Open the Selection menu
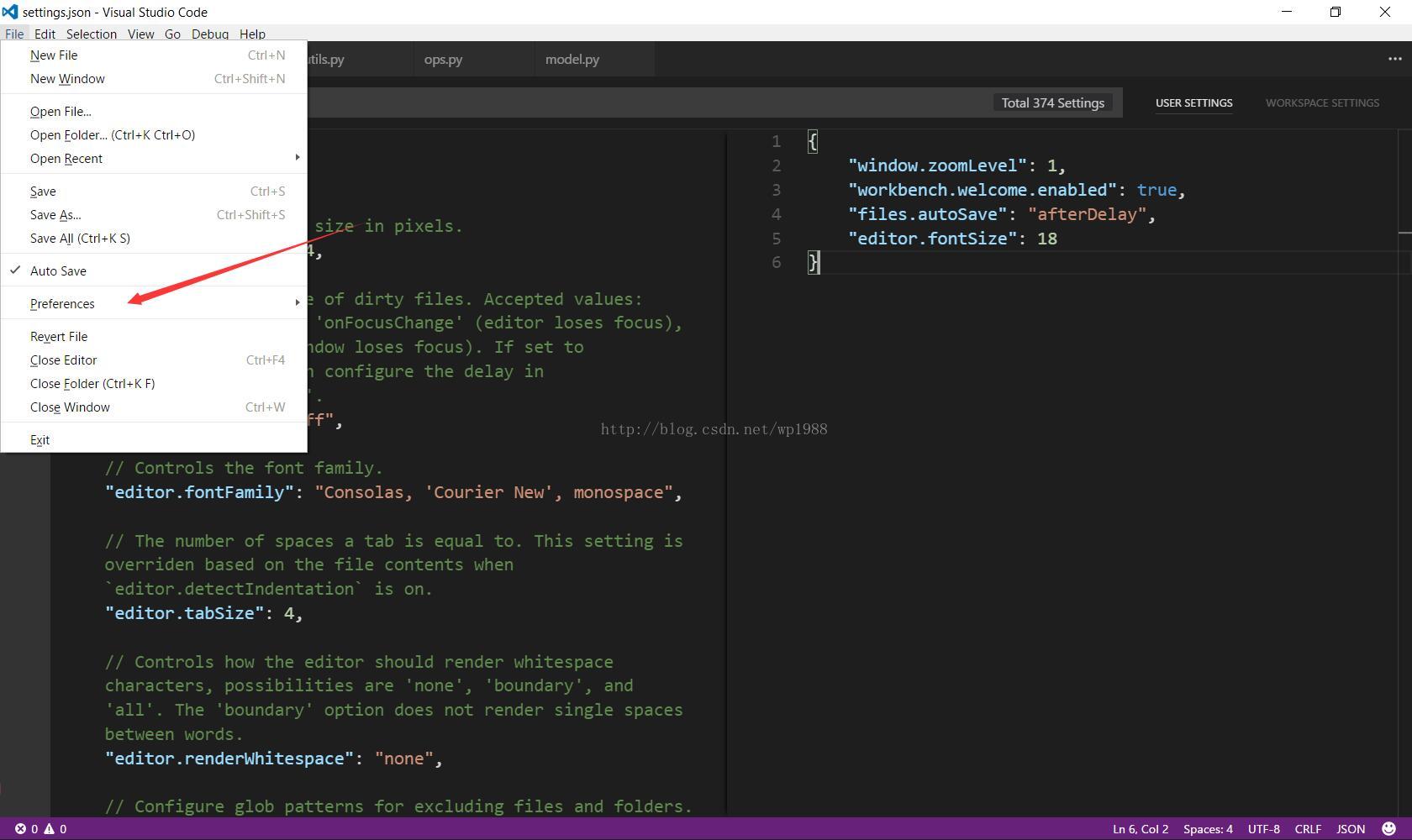The image size is (1412, 840). [x=92, y=34]
